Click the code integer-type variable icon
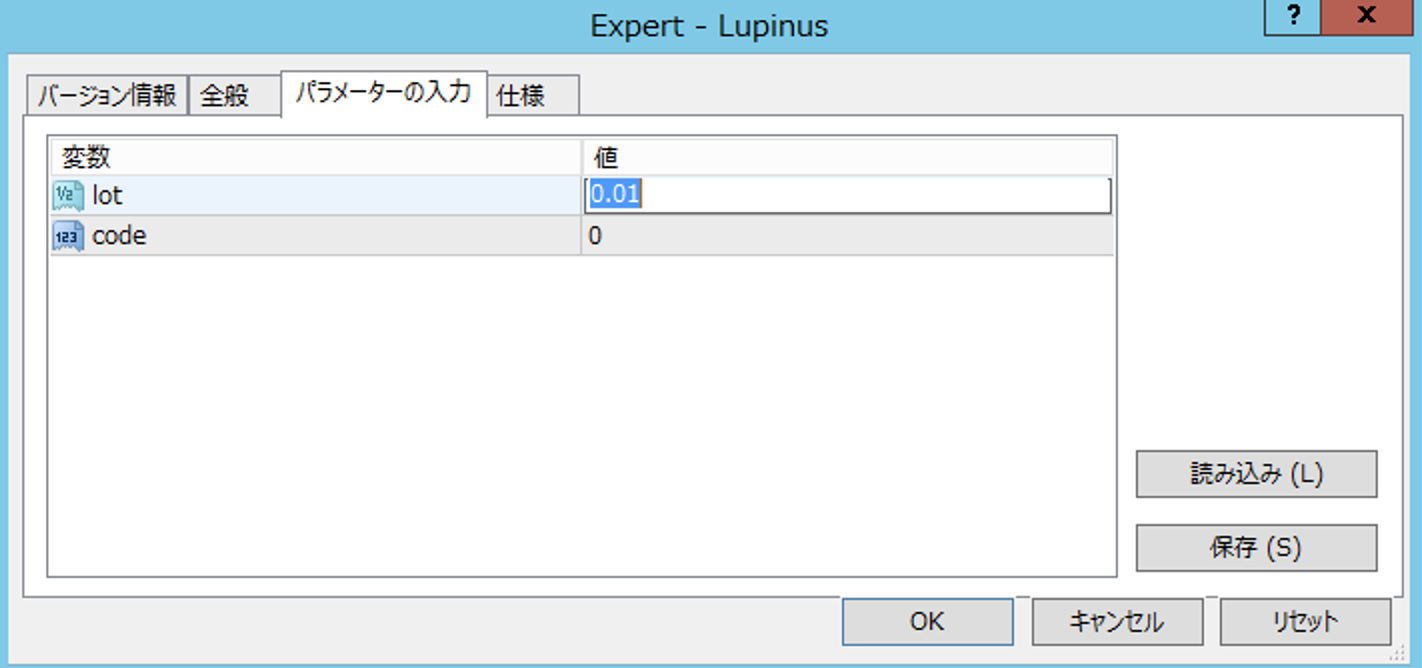 pos(68,237)
